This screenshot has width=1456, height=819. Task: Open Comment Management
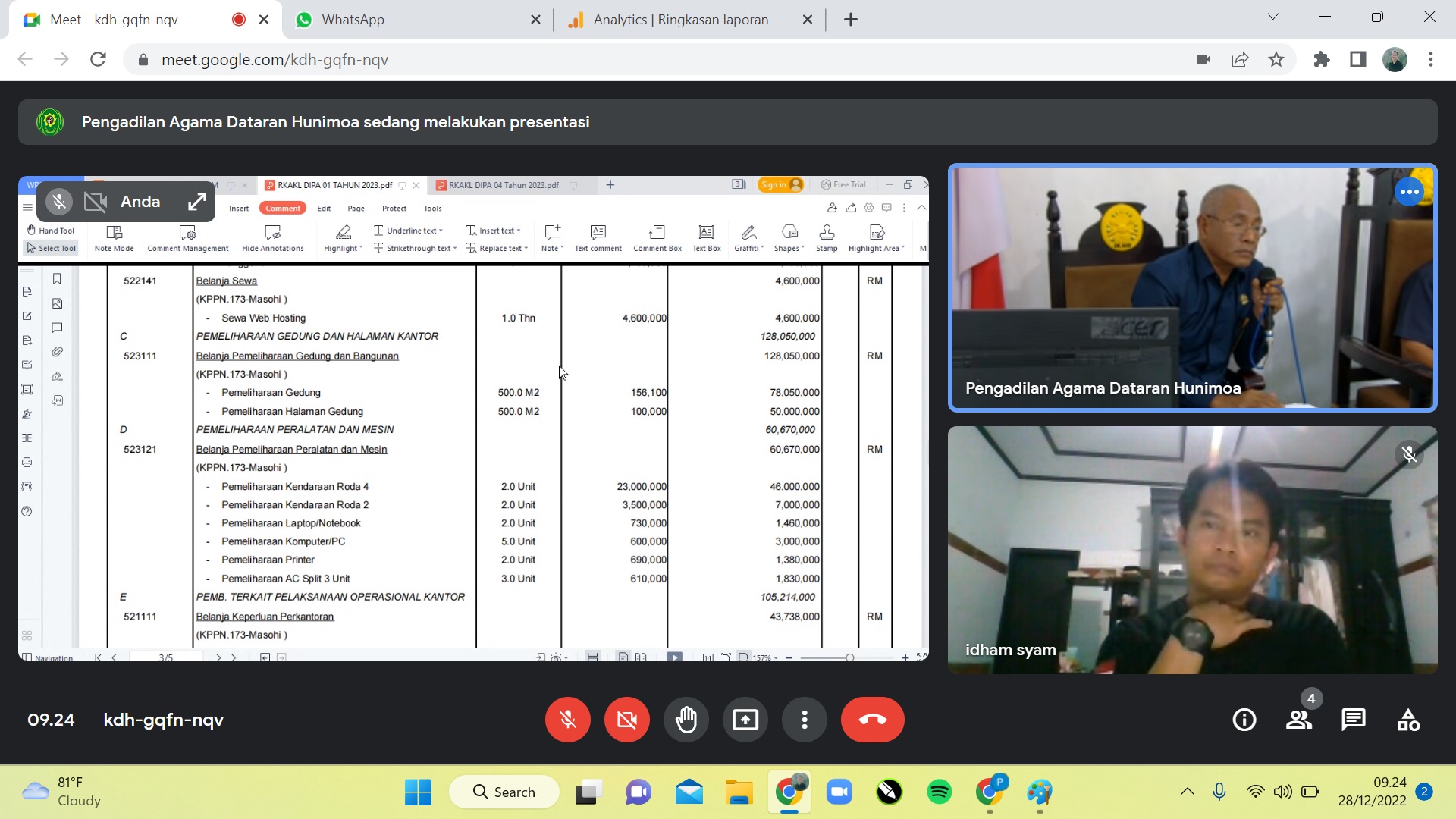click(187, 237)
